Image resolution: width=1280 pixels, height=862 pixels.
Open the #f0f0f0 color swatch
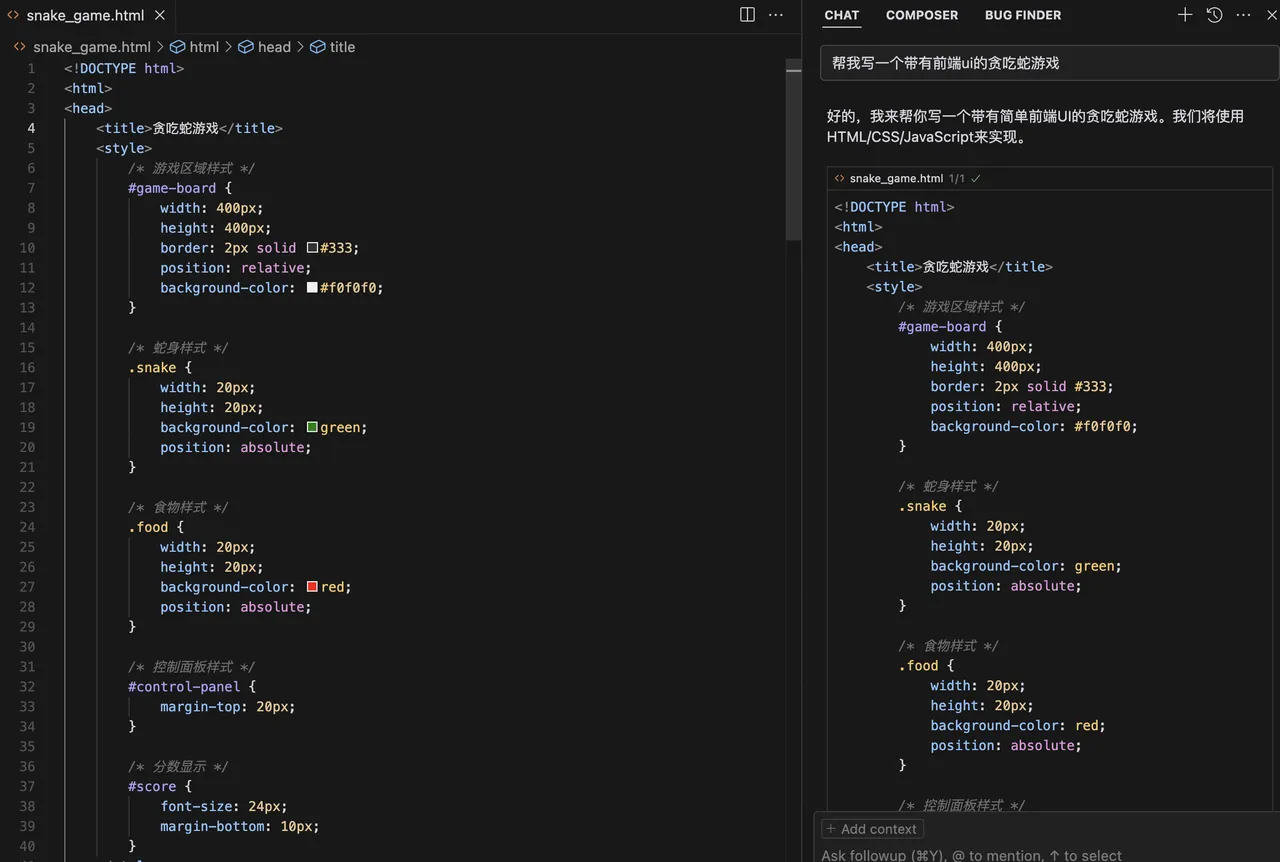coord(312,287)
